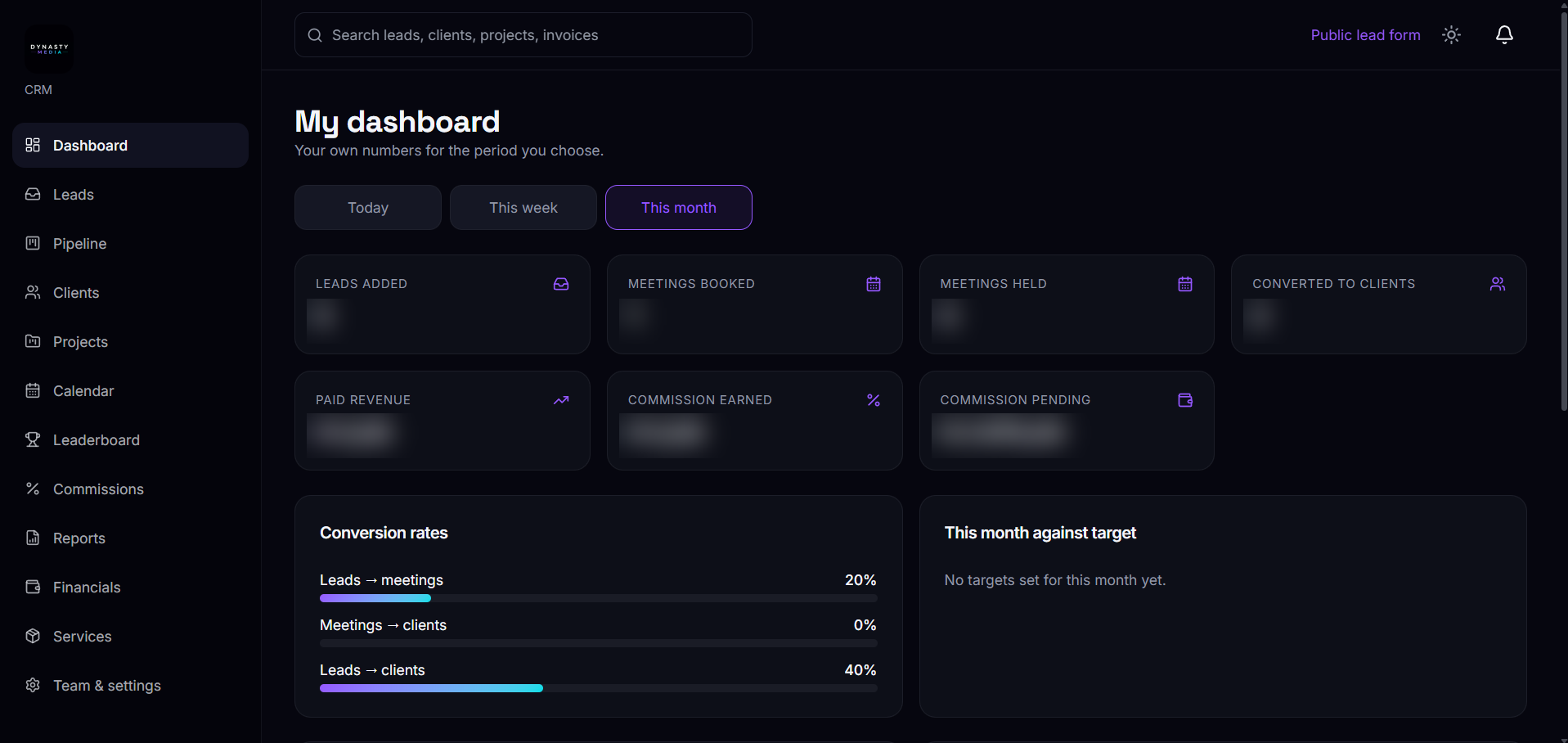Open Projects in sidebar
The height and width of the screenshot is (743, 1568).
(130, 342)
